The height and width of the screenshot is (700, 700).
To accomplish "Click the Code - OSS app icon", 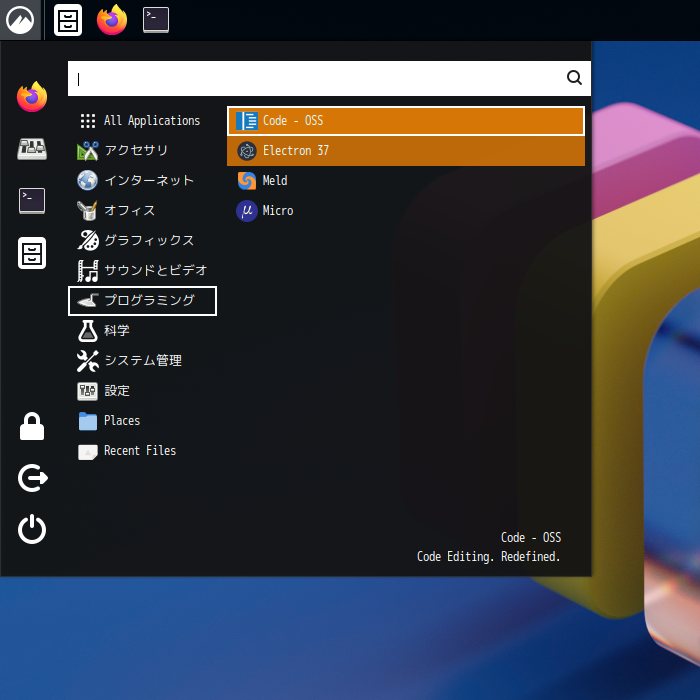I will point(247,121).
